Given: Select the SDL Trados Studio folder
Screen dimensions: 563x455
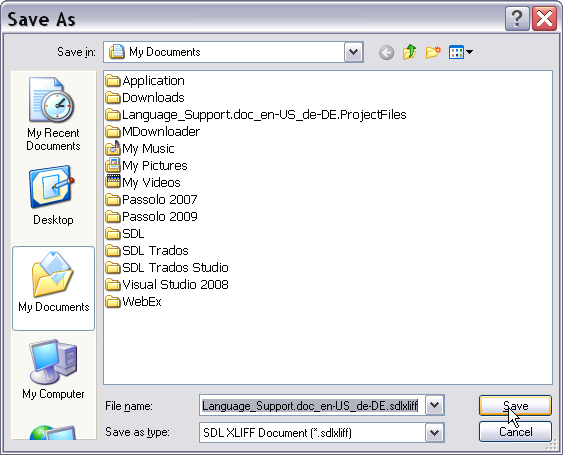Looking at the screenshot, I should (167, 268).
